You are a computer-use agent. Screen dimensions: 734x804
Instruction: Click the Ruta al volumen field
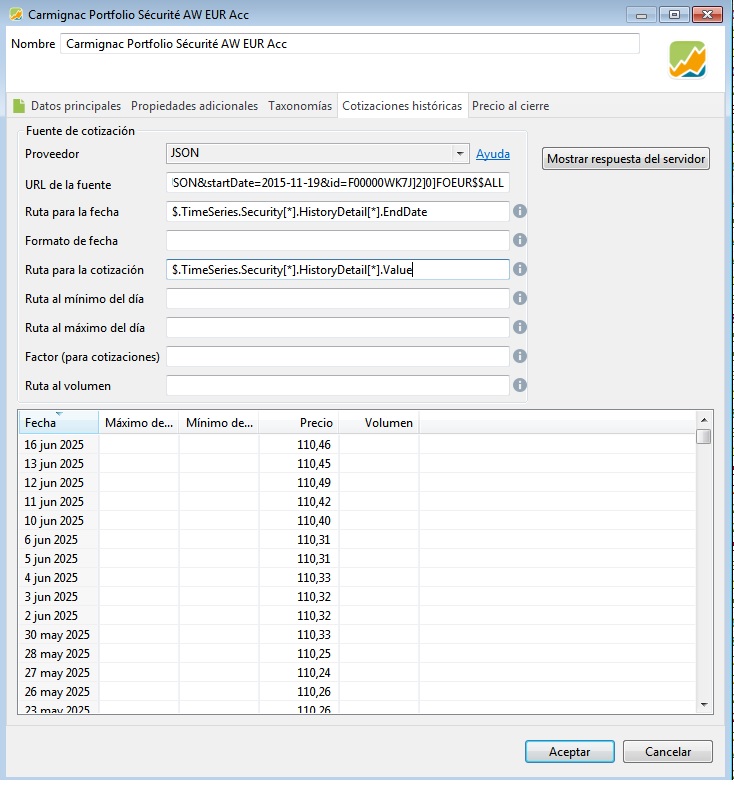338,385
